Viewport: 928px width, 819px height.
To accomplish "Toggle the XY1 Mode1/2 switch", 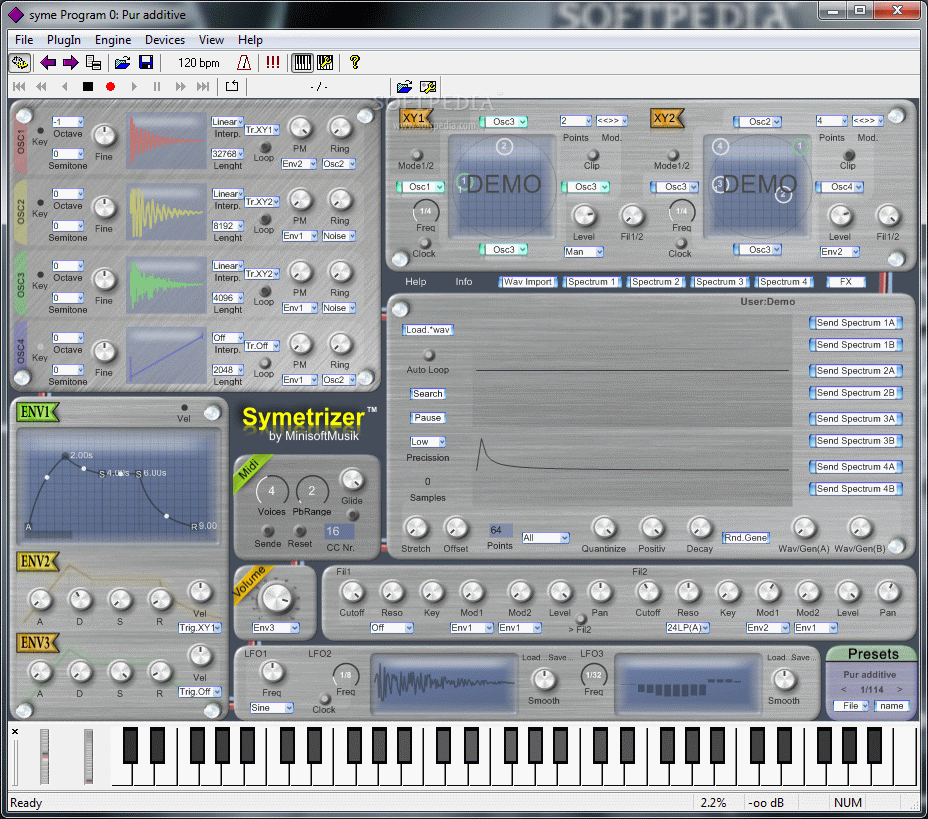I will tap(417, 154).
